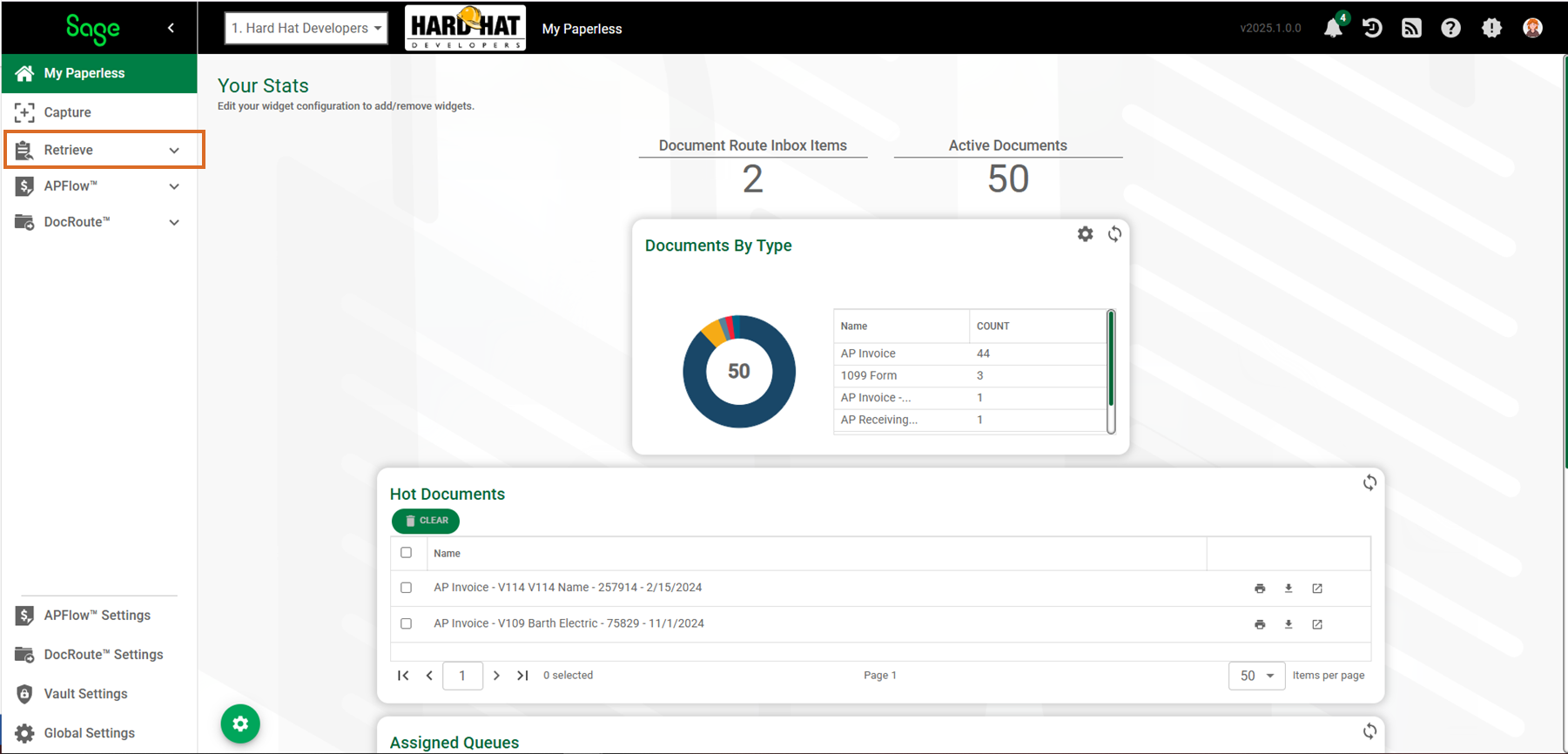The width and height of the screenshot is (1568, 754).
Task: Toggle the select-all checkbox in Hot Documents
Action: coord(406,553)
